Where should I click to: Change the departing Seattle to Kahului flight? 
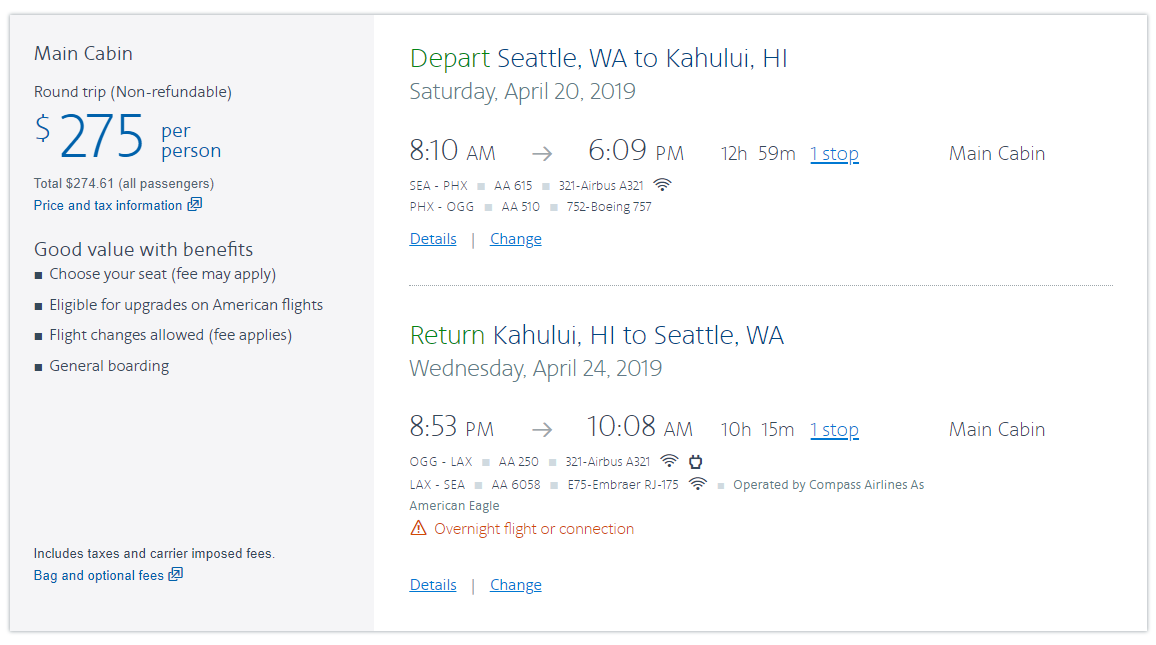[x=516, y=239]
